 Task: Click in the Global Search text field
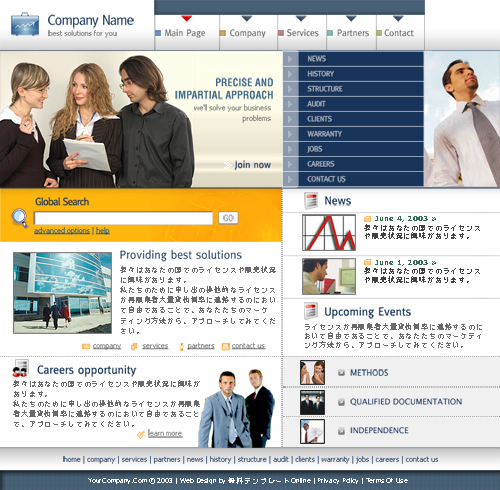point(123,218)
